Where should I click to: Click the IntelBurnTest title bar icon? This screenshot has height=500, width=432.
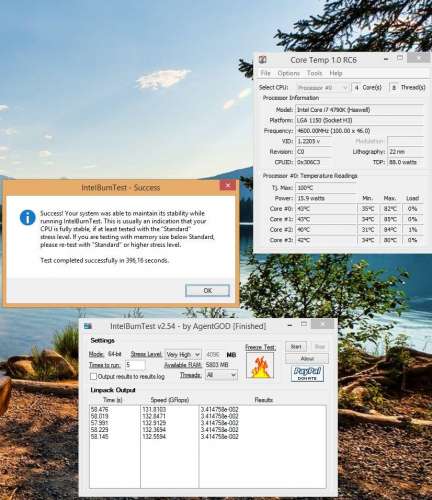tap(88, 326)
